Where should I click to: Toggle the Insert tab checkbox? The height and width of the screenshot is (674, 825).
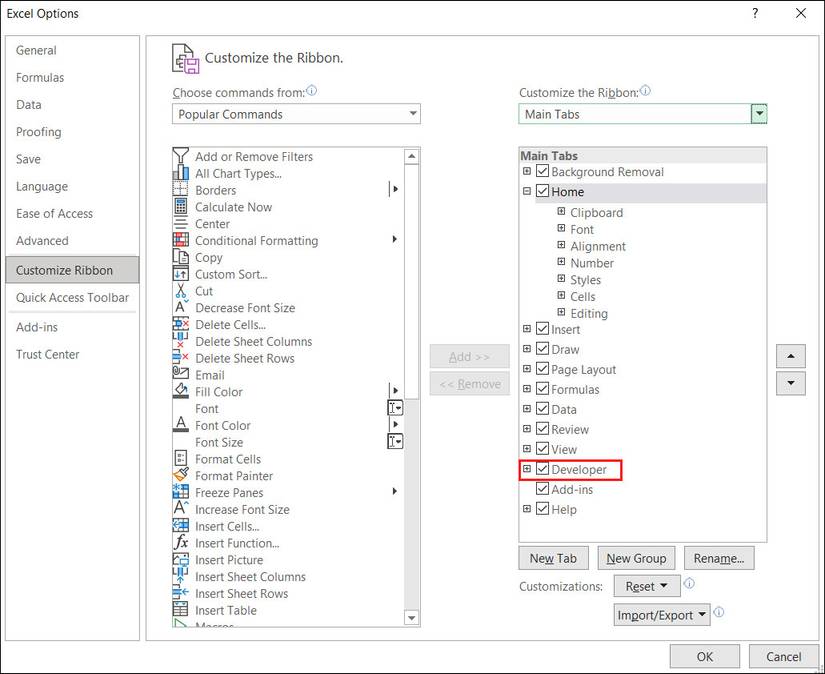(542, 329)
